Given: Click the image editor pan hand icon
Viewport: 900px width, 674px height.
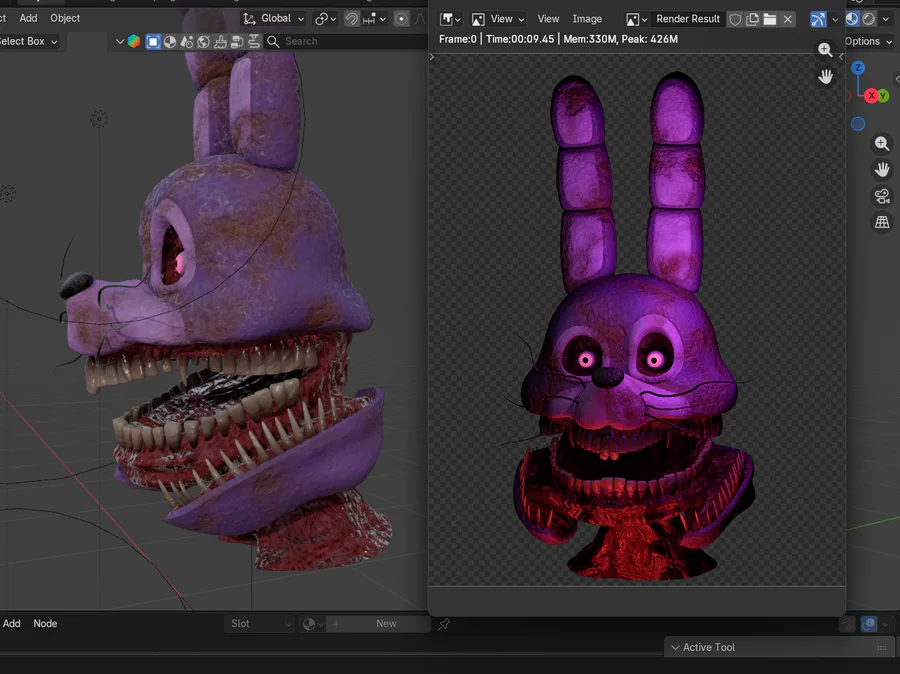Looking at the screenshot, I should 825,76.
